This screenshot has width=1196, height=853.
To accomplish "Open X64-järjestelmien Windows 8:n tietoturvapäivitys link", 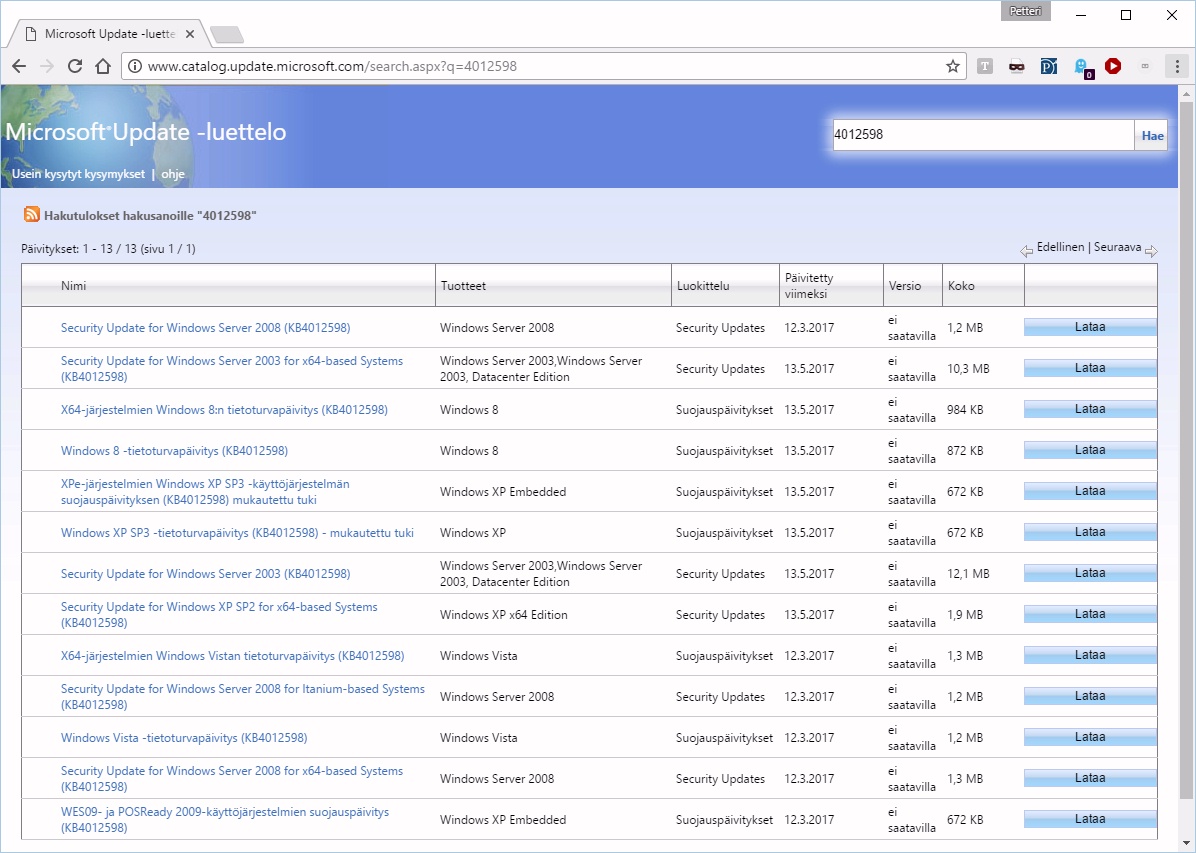I will pyautogui.click(x=224, y=410).
